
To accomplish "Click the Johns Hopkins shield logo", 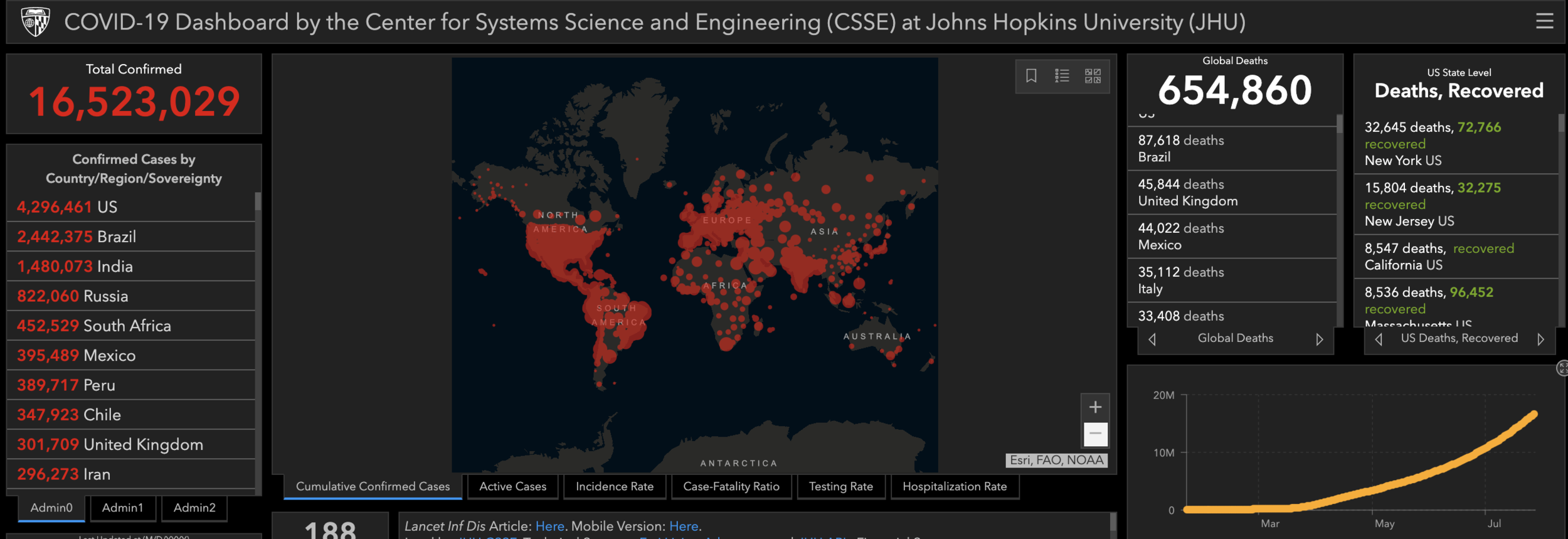I will click(35, 22).
